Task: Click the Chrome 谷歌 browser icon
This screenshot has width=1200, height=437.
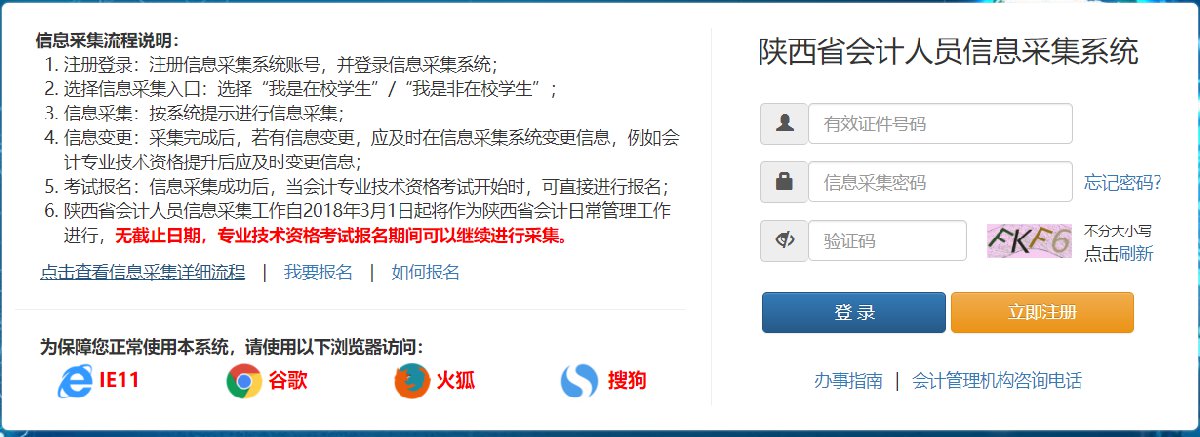Action: (243, 381)
